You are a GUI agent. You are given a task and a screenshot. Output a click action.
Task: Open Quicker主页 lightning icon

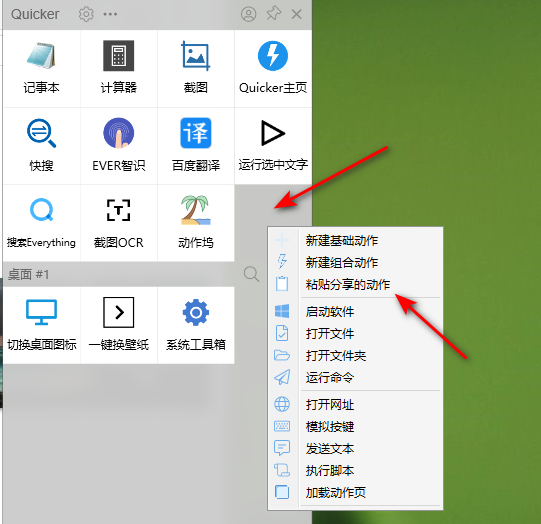click(x=273, y=68)
